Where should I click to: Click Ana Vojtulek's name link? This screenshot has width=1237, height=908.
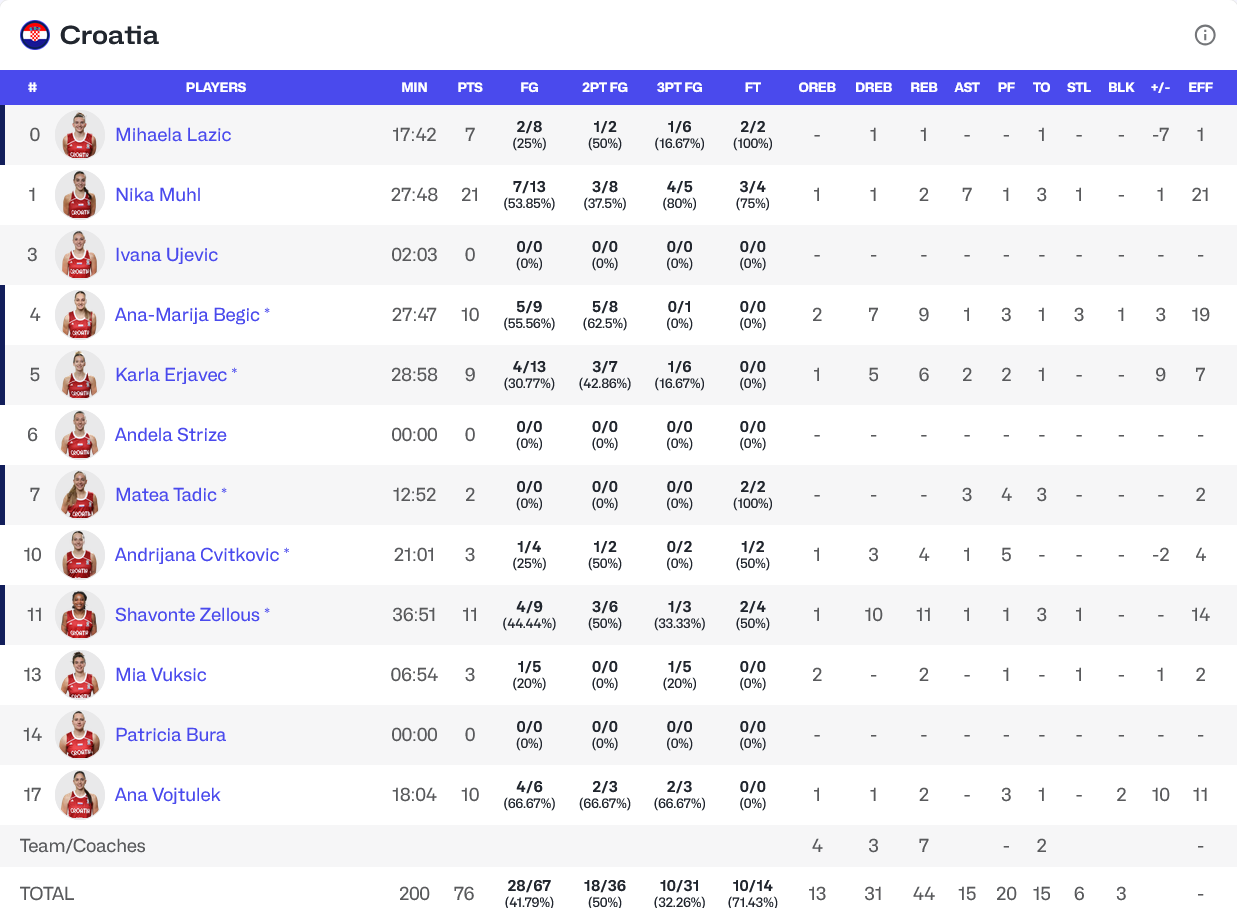click(167, 795)
